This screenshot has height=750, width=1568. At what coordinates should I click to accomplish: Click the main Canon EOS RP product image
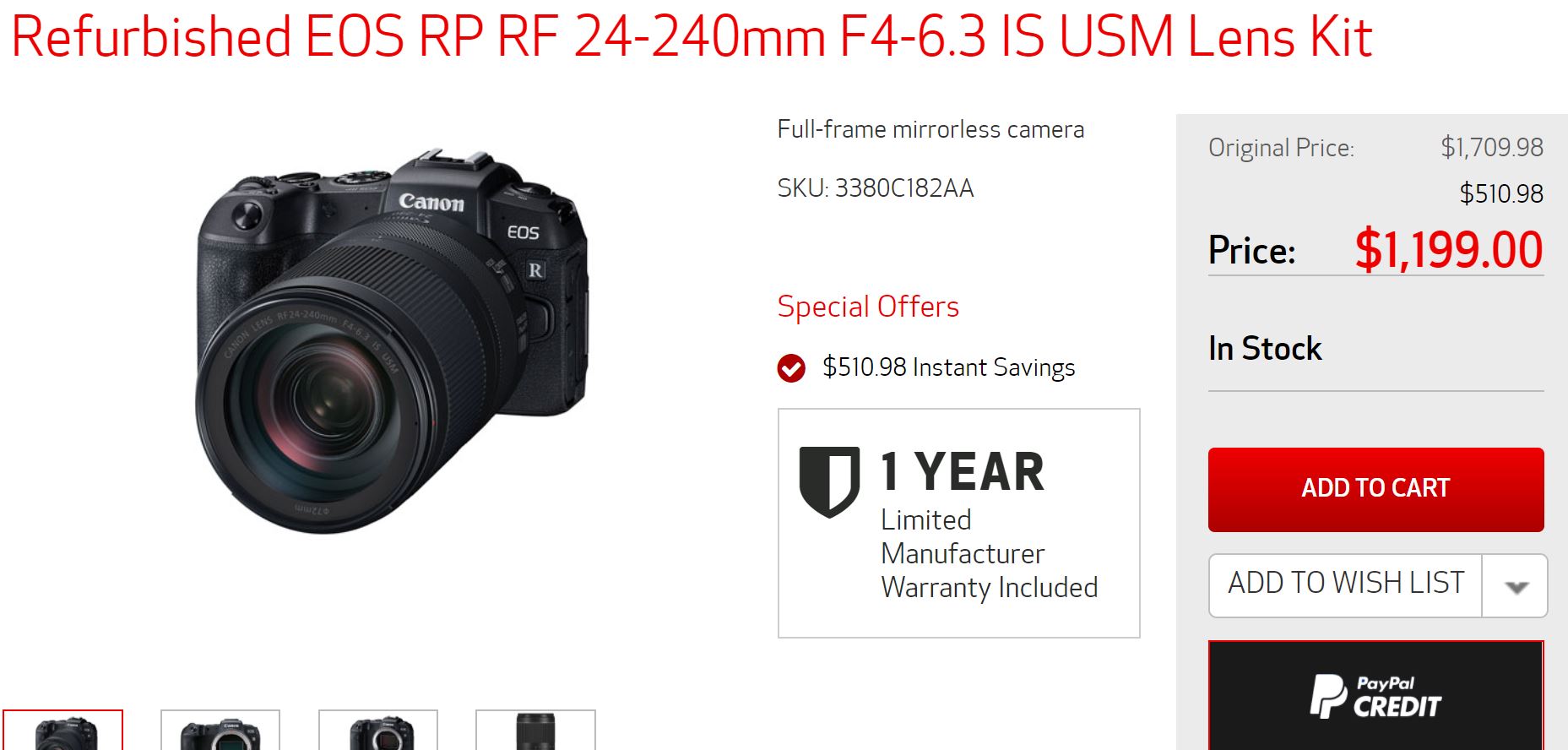pyautogui.click(x=391, y=340)
